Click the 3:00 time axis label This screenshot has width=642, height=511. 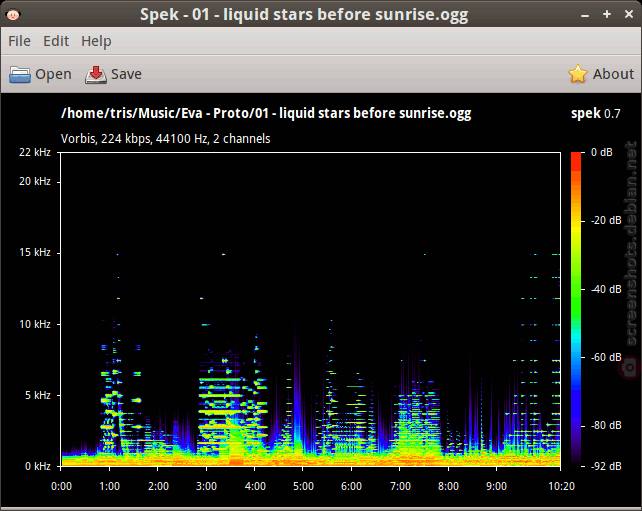[206, 486]
